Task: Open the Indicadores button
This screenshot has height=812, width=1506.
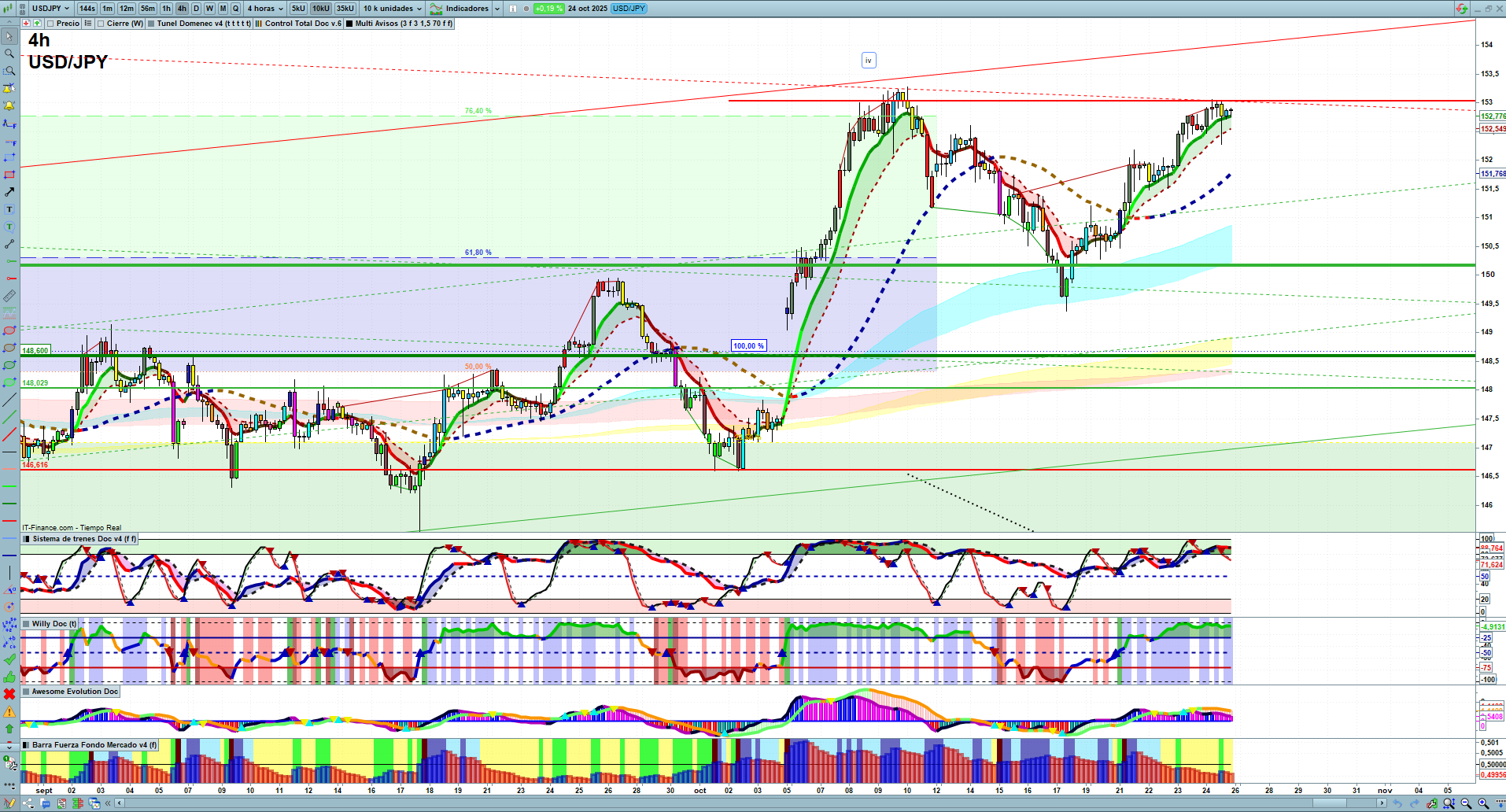Action: point(460,9)
